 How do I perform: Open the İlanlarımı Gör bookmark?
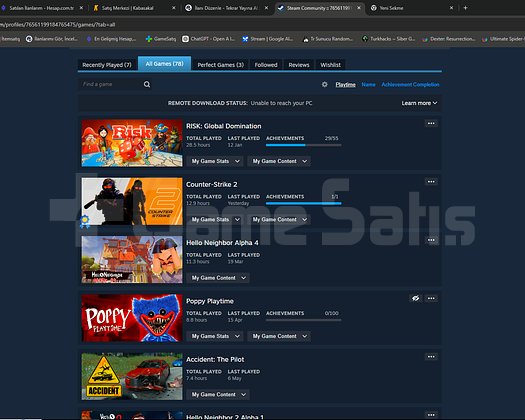coord(52,39)
